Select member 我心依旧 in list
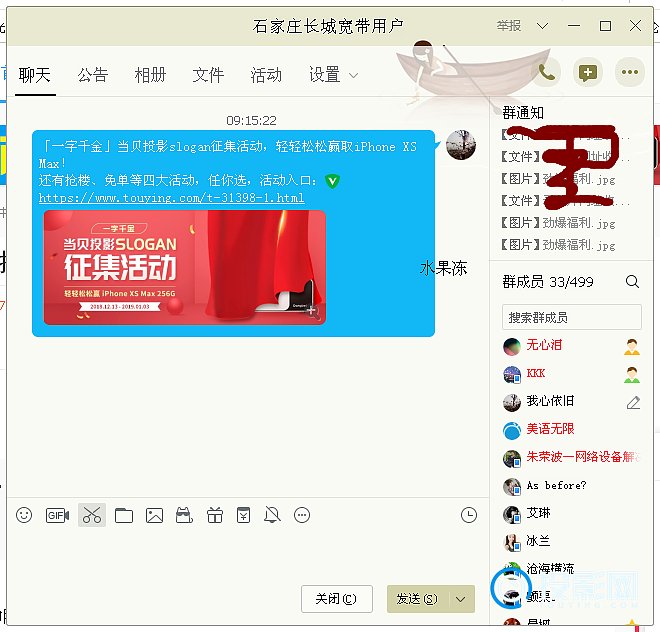 (571, 402)
